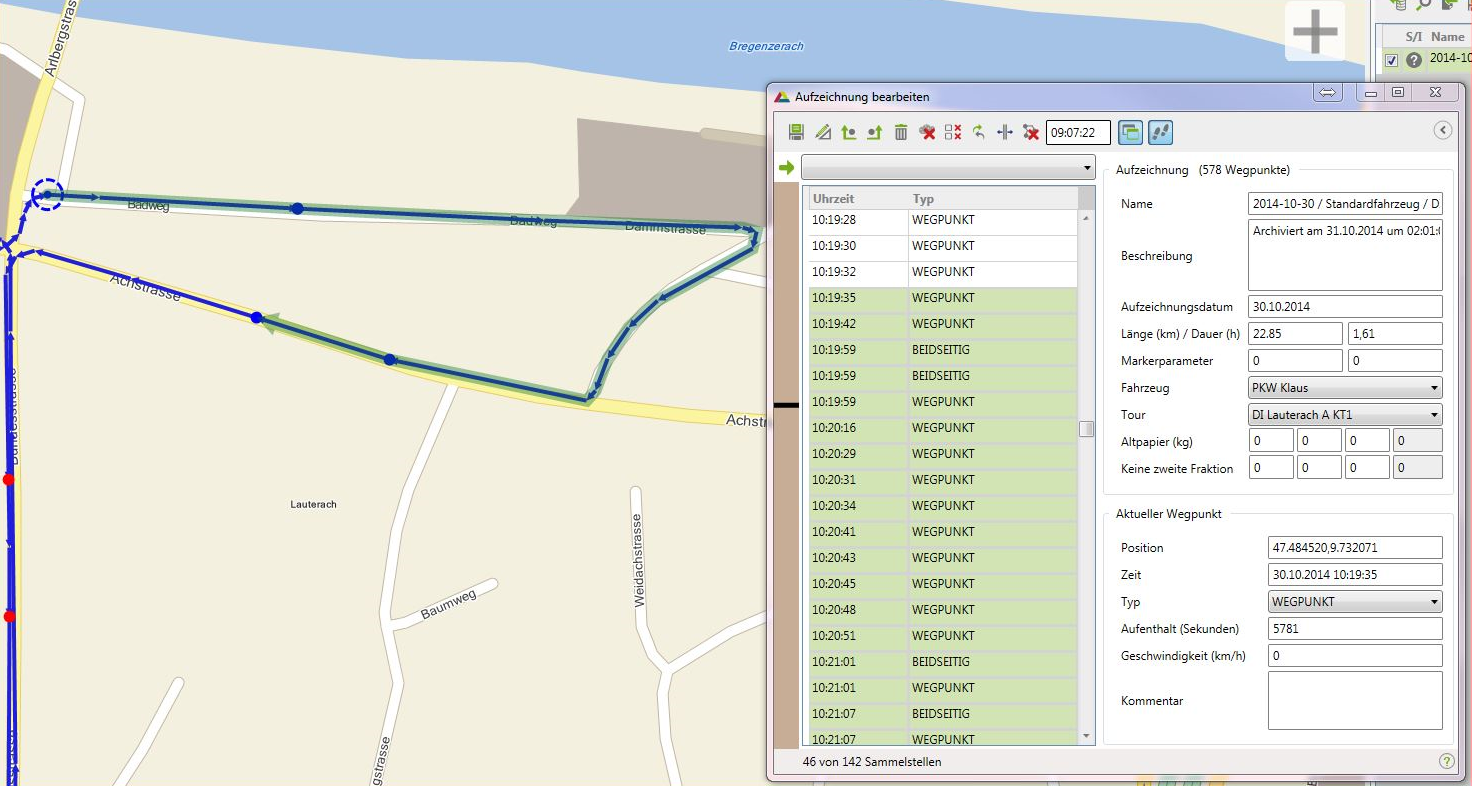1472x786 pixels.
Task: Click the waypoint list scroll-up arrow
Action: [1087, 217]
